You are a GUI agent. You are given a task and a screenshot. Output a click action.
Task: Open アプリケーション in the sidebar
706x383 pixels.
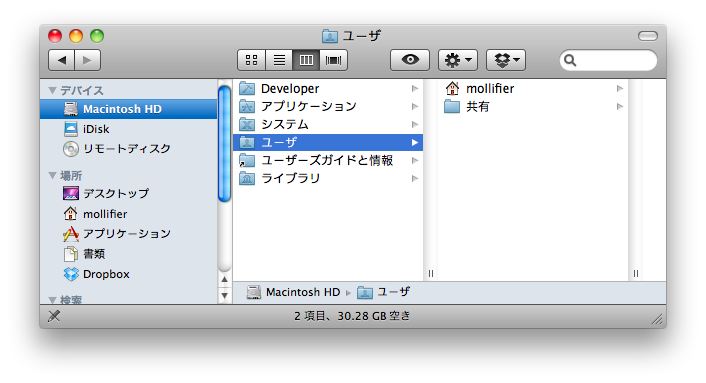pyautogui.click(x=128, y=234)
